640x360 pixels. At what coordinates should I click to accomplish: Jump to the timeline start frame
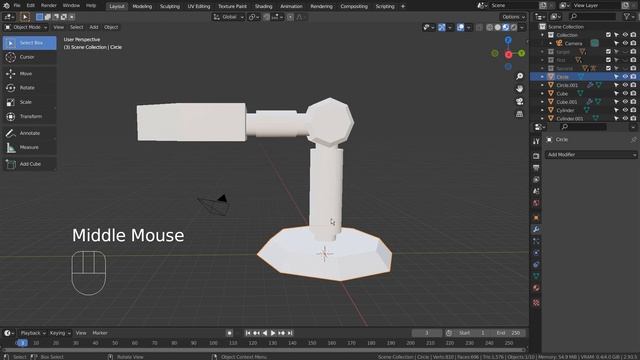point(248,333)
